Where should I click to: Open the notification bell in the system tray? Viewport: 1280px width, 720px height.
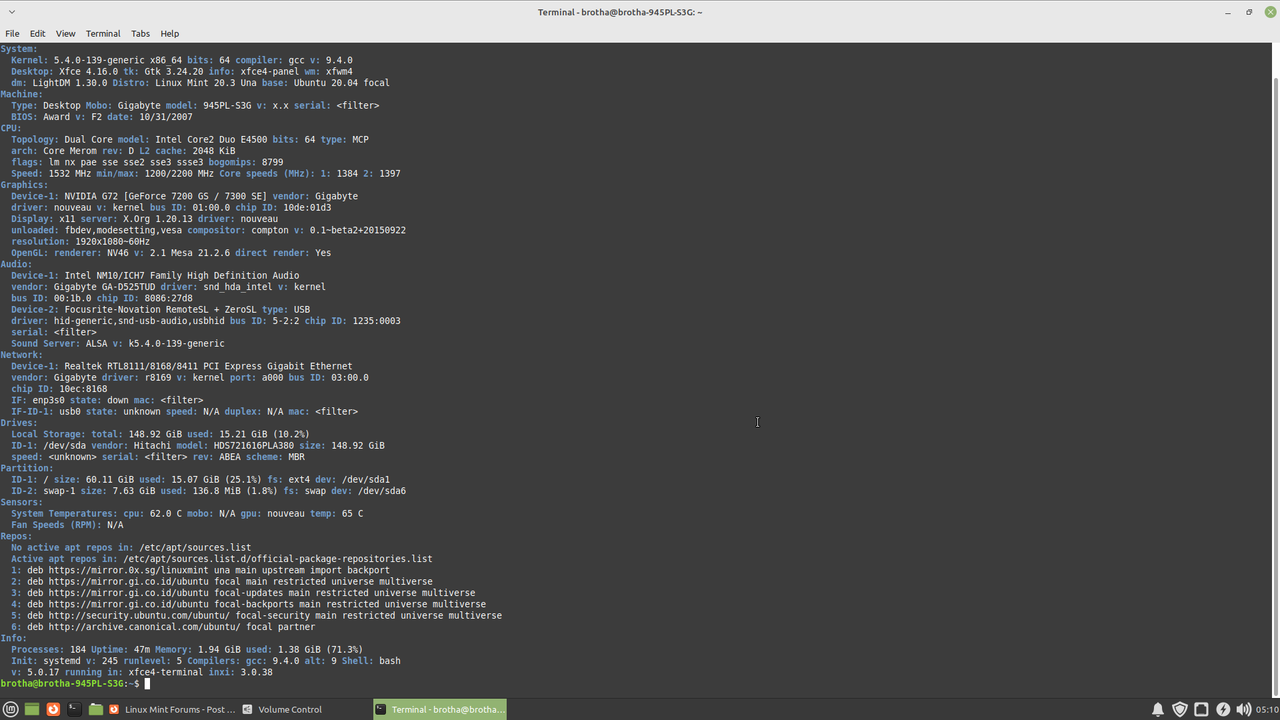coord(1158,709)
